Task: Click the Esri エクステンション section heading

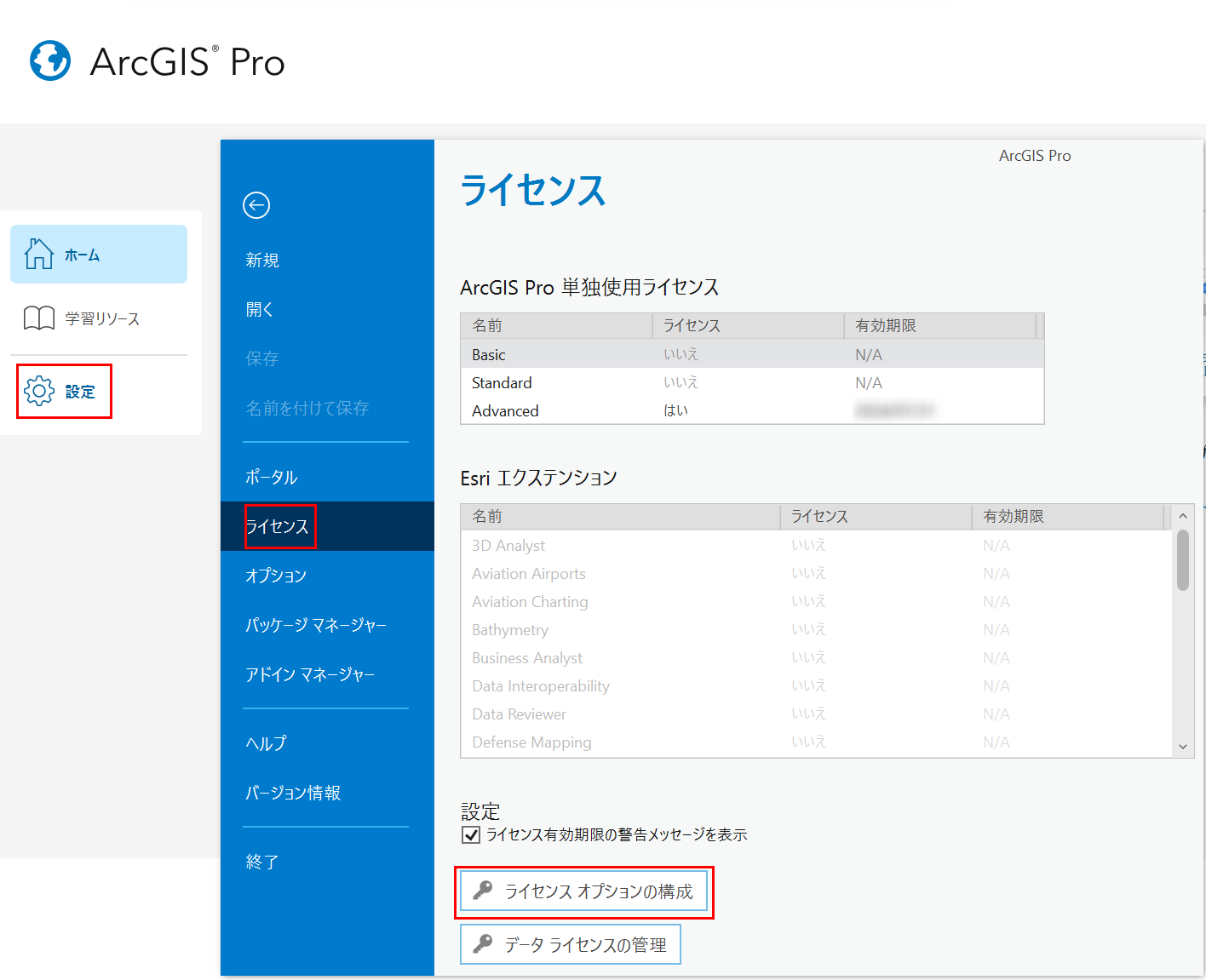Action: 539,478
